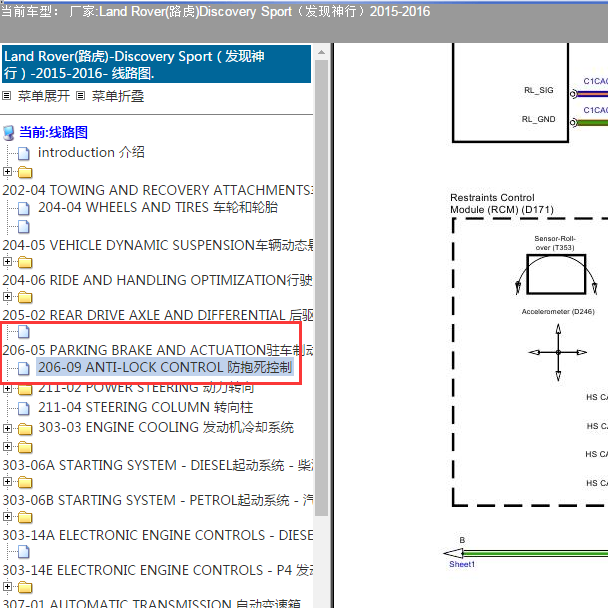Open 303-14E ELECTRONIC ENGINE CONTROLS - P4
608x608 pixels.
pos(157,570)
